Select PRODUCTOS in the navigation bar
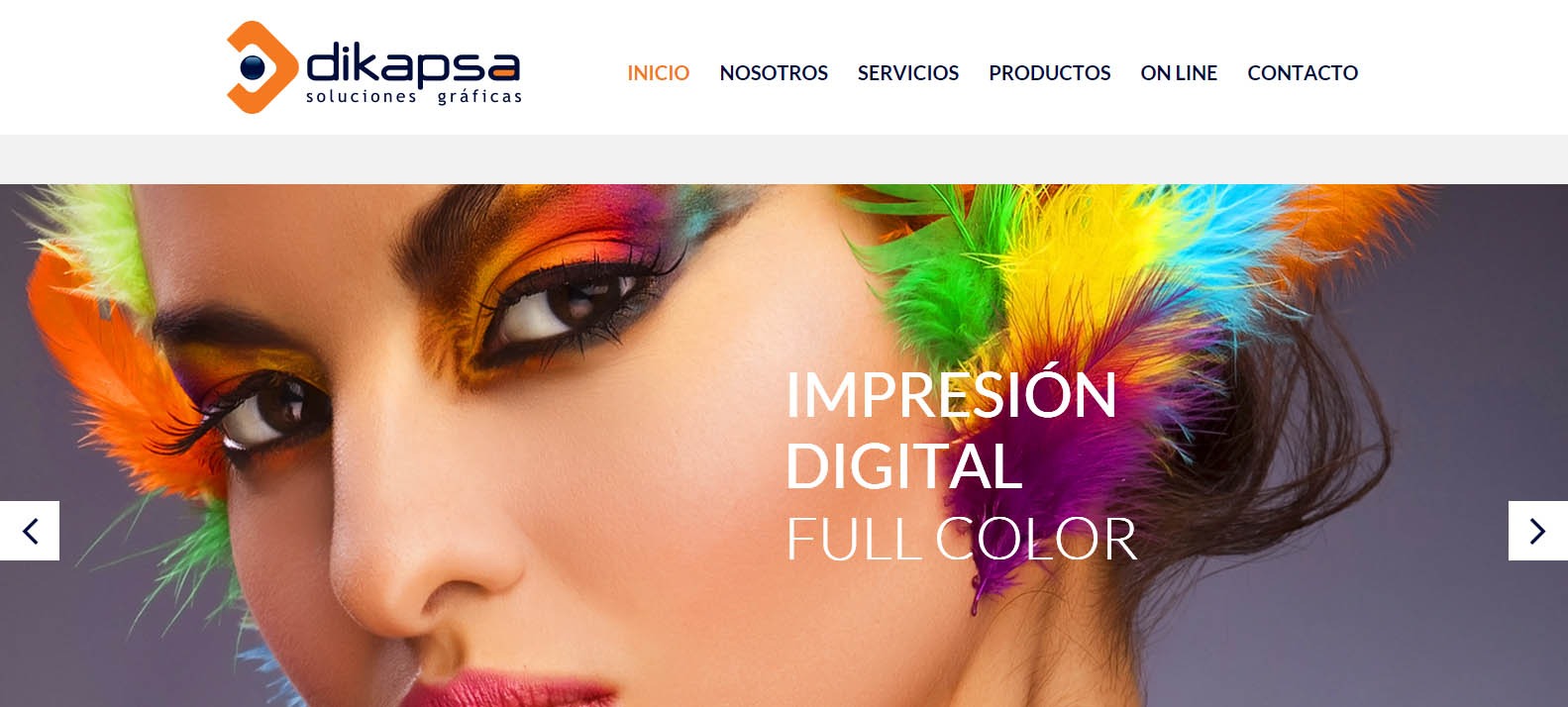 1050,73
